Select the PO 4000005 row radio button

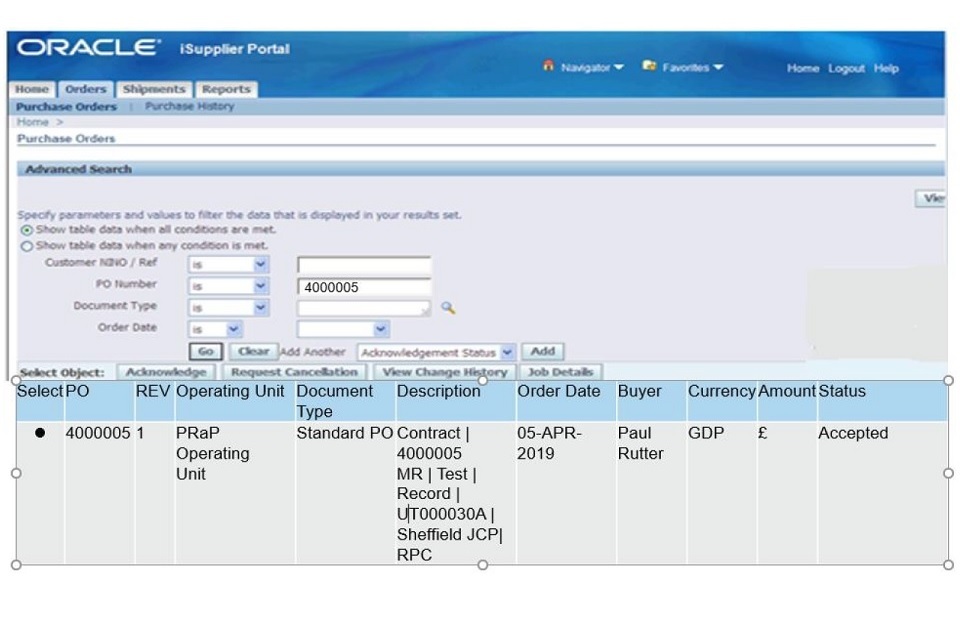tap(40, 433)
